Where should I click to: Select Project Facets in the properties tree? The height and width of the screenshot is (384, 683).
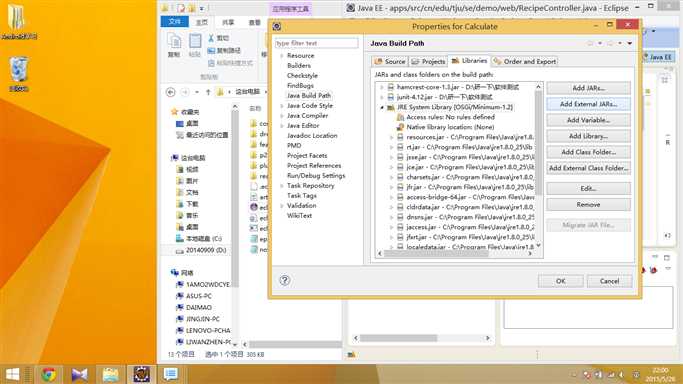pos(307,156)
